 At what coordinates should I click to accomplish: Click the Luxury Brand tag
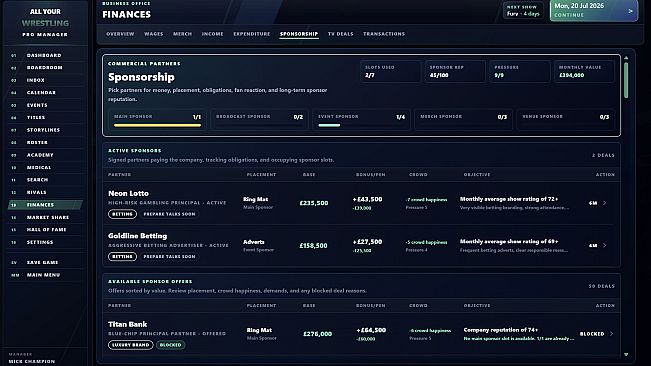[131, 345]
